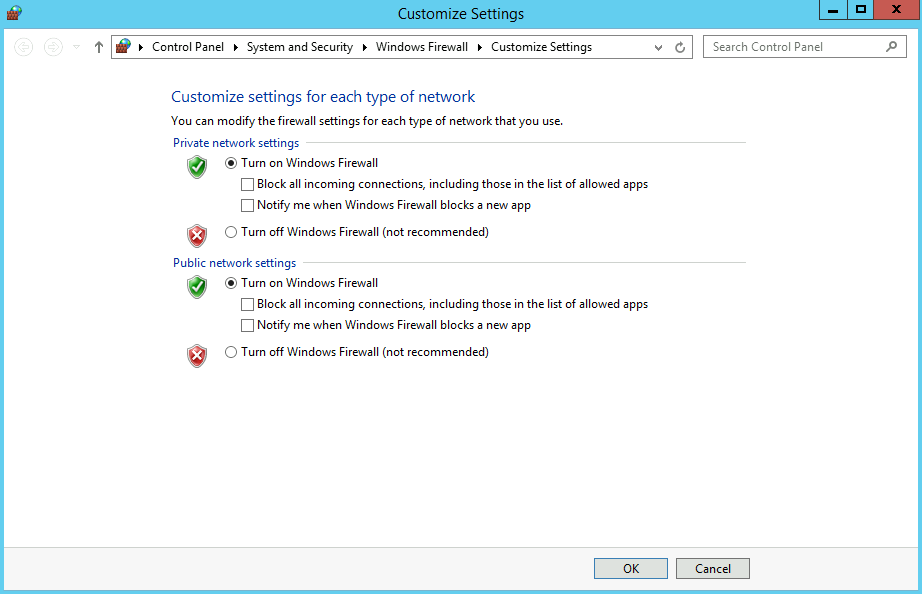Go to Windows Firewall breadcrumb
This screenshot has height=594, width=922.
(422, 47)
